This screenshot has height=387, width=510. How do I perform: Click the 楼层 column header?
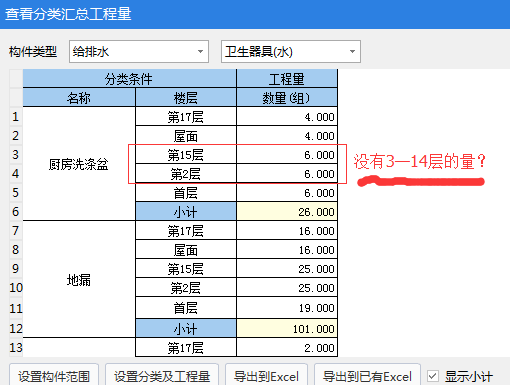[x=186, y=98]
